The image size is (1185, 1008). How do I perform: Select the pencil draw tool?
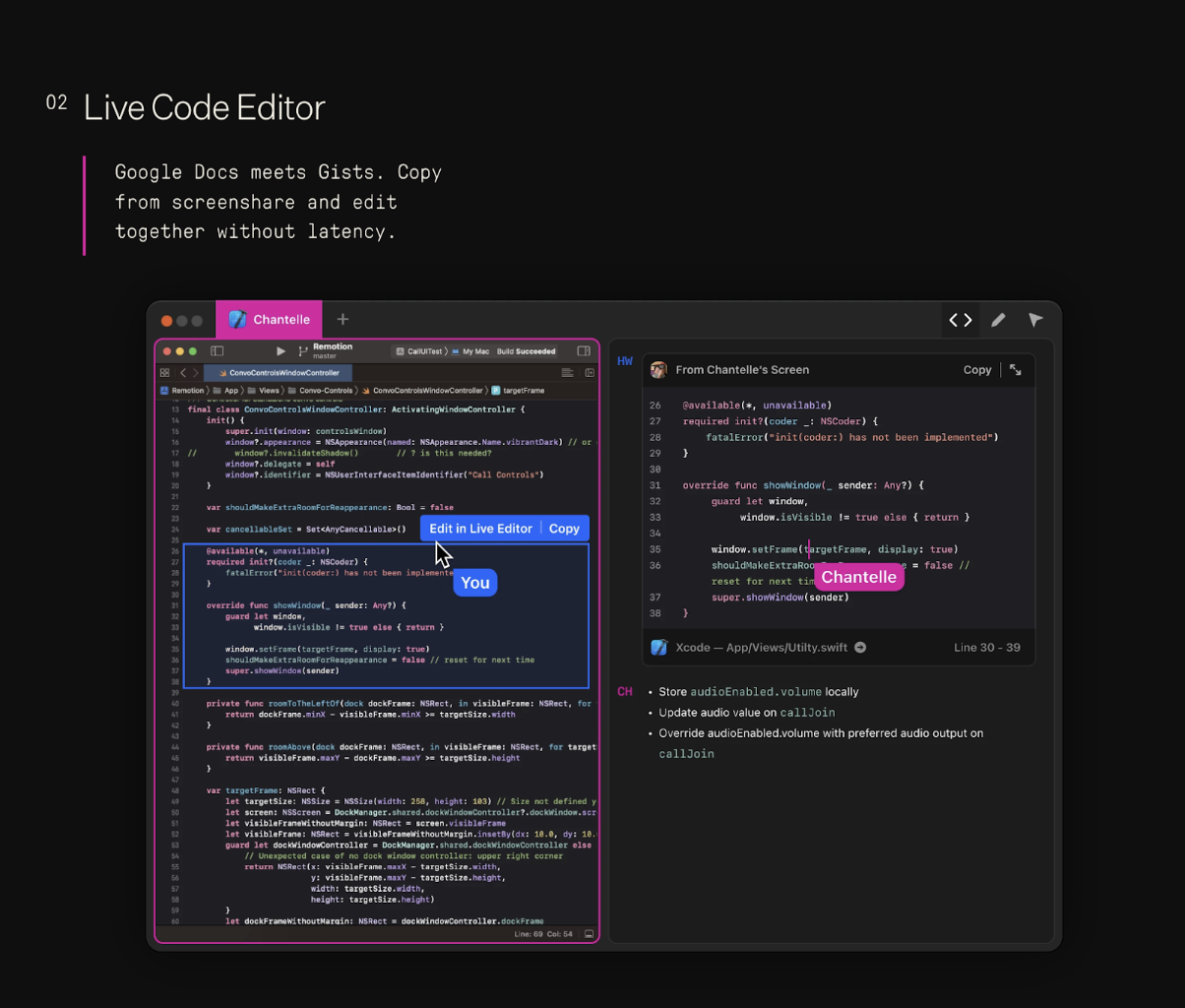coord(998,320)
